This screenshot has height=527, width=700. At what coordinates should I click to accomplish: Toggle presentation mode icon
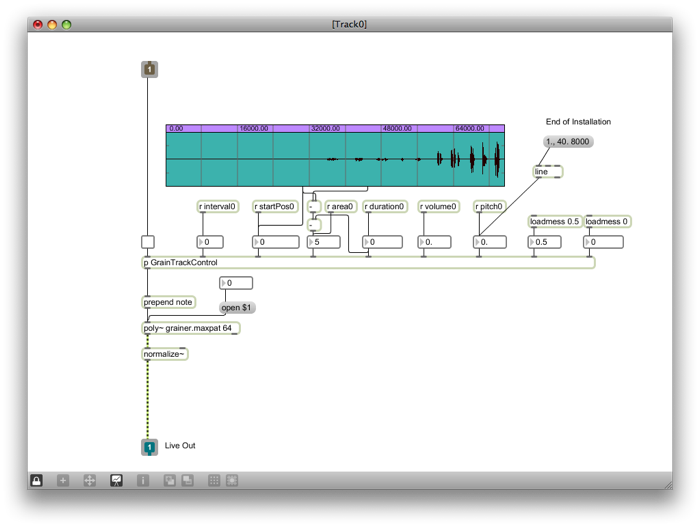click(x=116, y=481)
